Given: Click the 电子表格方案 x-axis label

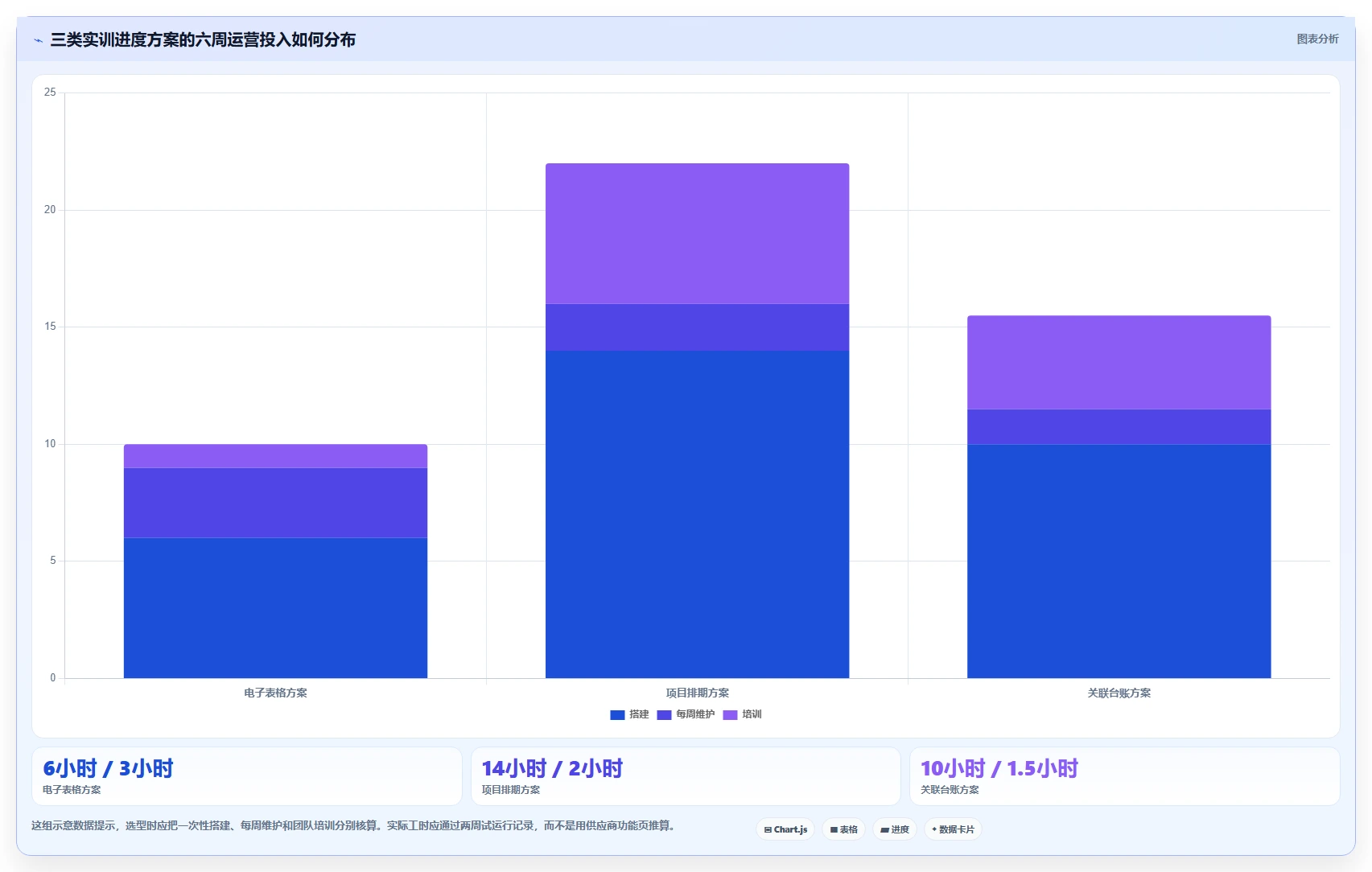Looking at the screenshot, I should (x=275, y=693).
